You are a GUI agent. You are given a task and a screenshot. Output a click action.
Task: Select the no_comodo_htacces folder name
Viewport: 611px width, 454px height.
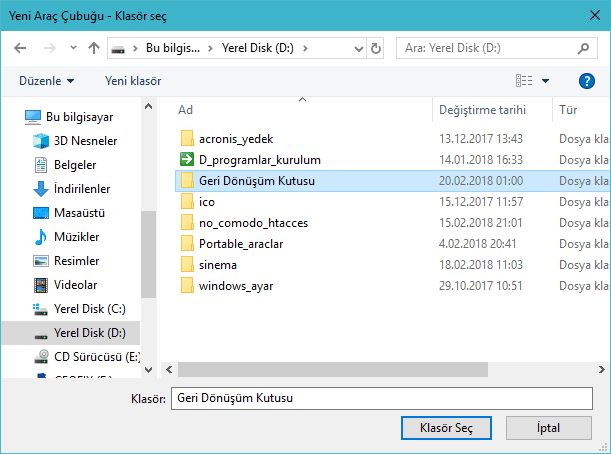(x=254, y=223)
